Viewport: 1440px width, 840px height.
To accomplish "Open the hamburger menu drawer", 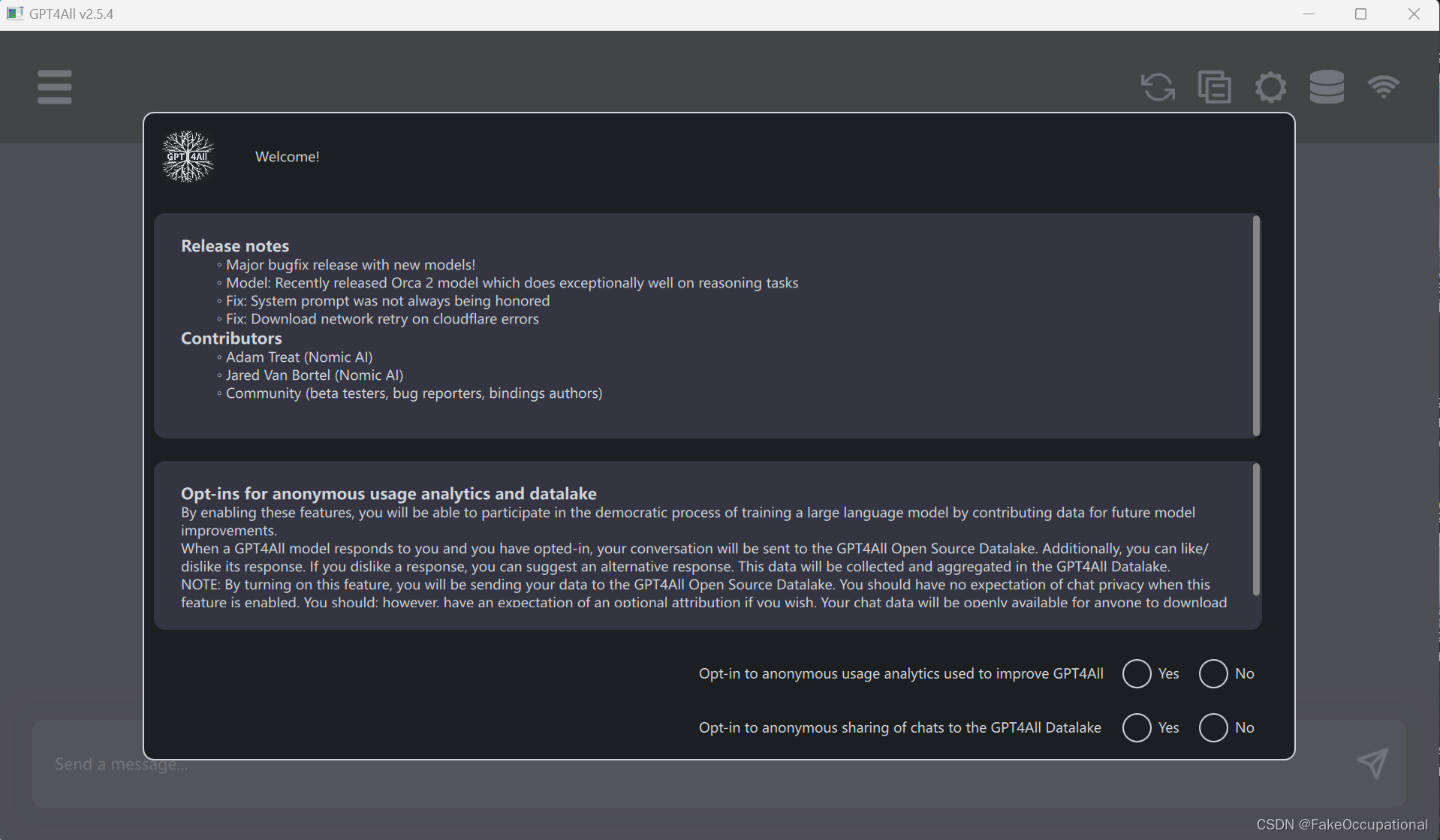I will point(55,87).
